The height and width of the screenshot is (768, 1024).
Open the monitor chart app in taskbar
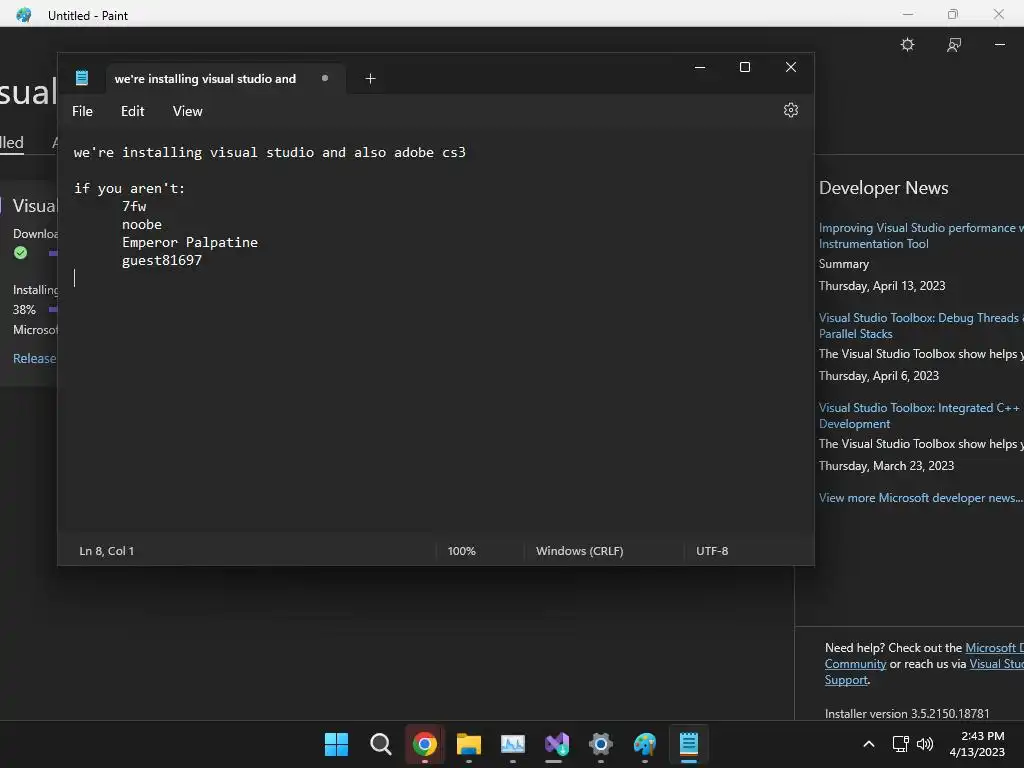(x=513, y=744)
